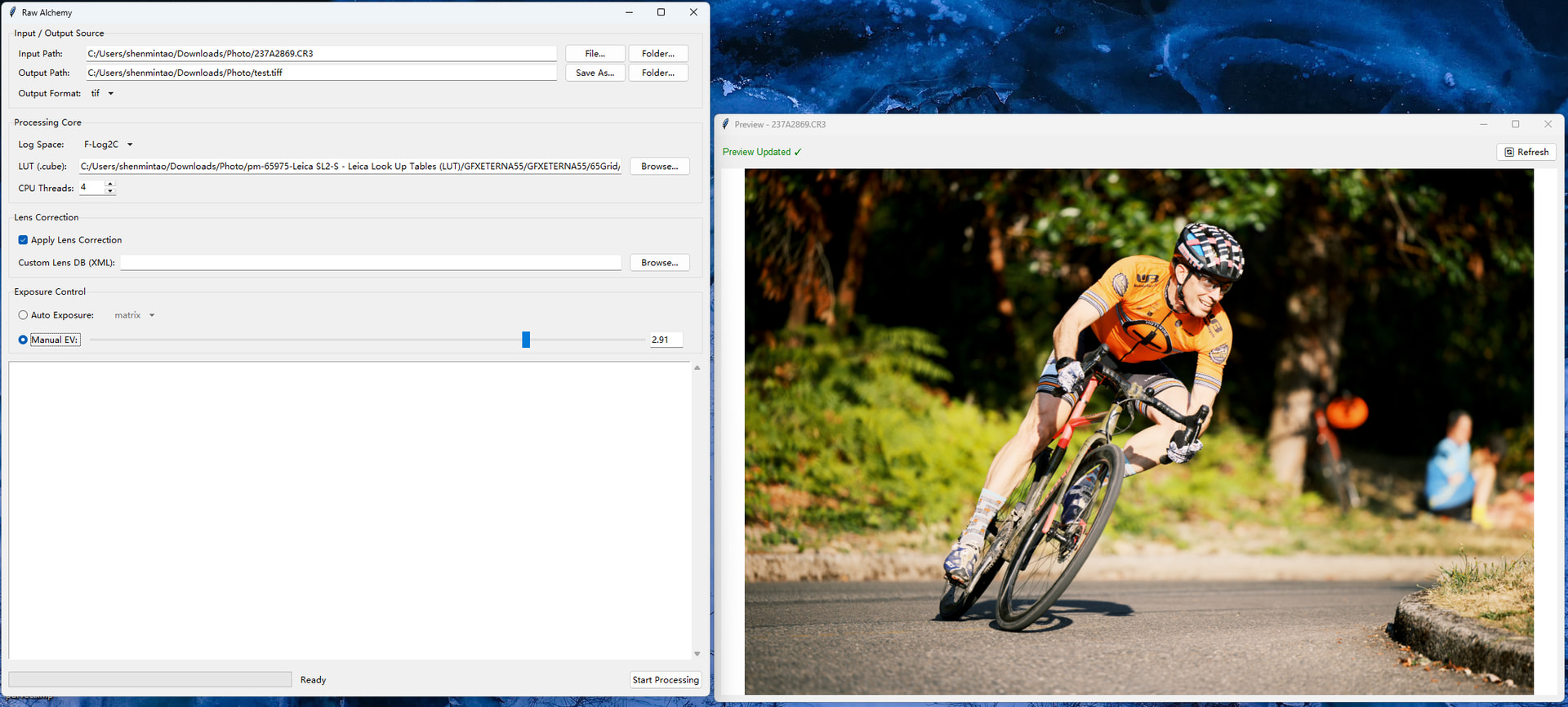Click the 'Lens Correction' section label

coord(47,217)
